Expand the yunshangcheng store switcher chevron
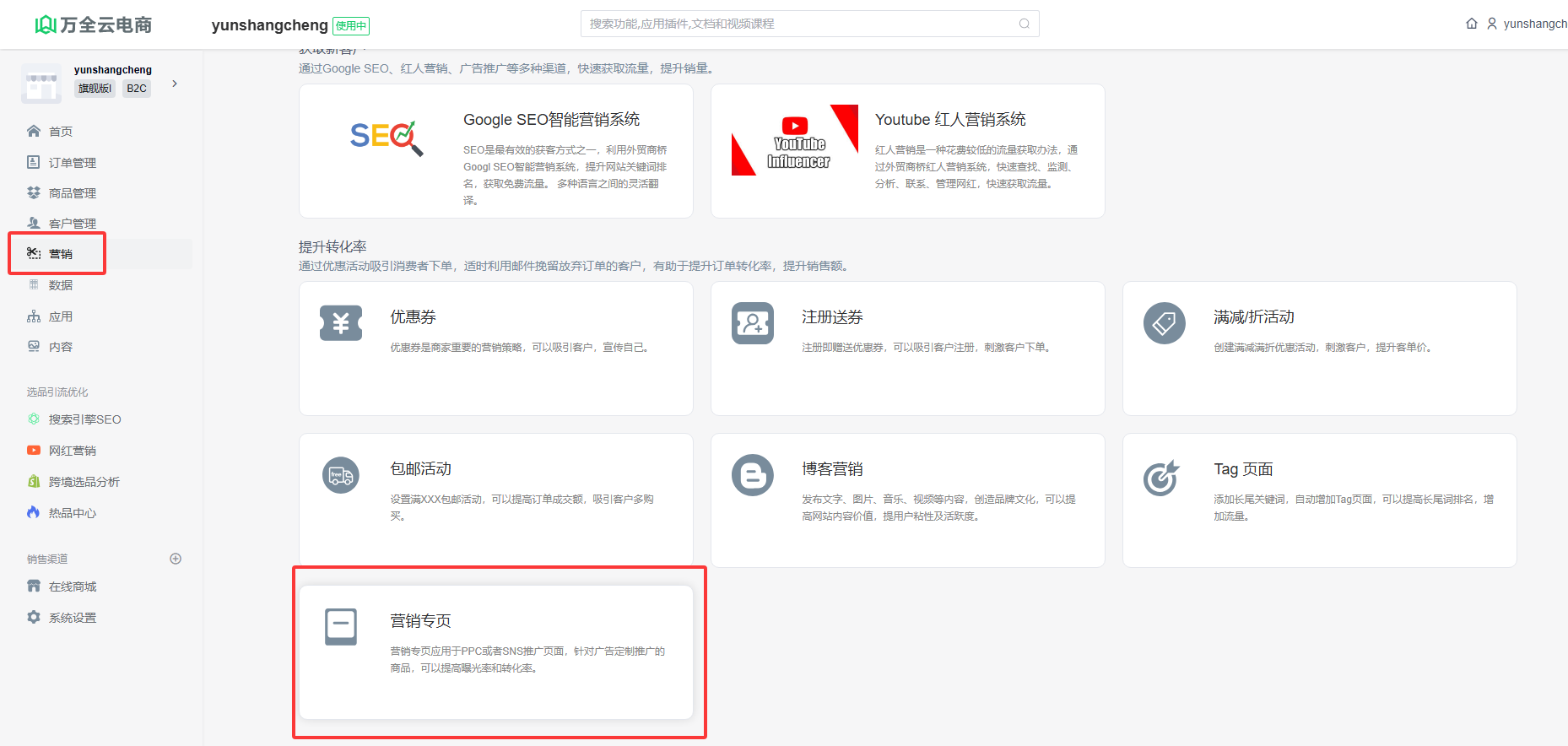This screenshot has width=1568, height=746. tap(175, 84)
